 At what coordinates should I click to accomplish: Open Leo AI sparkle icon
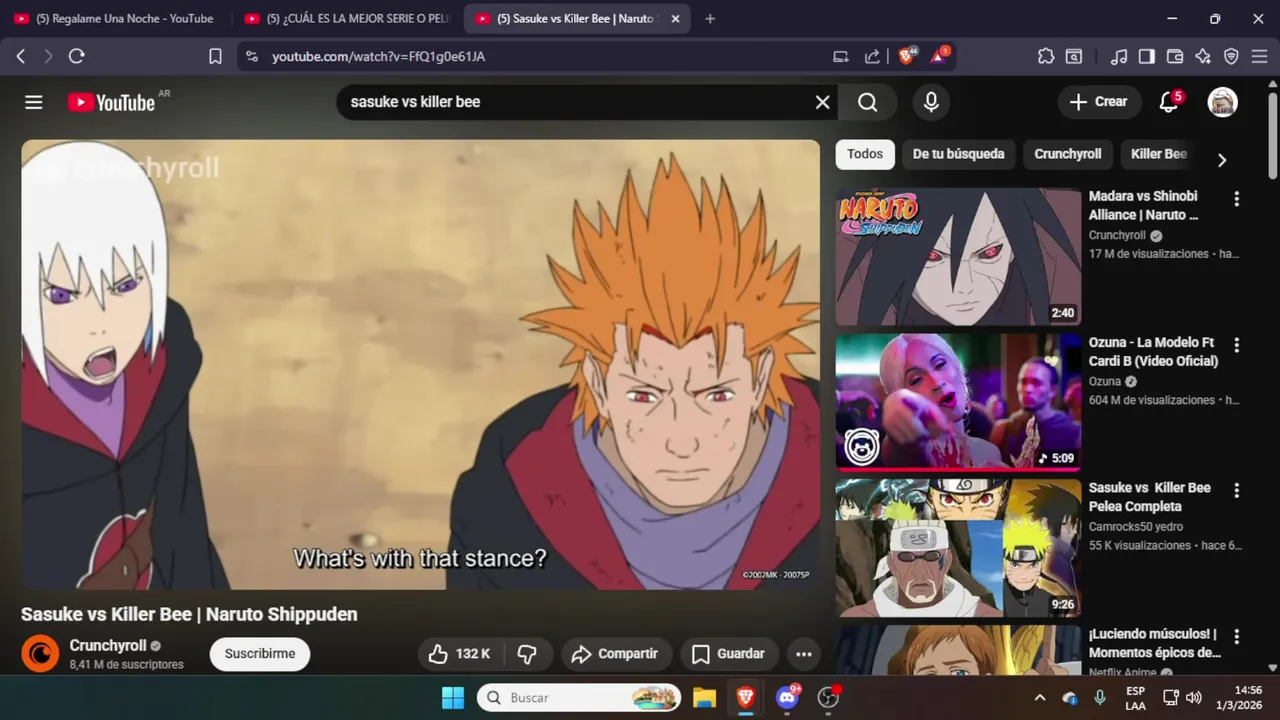click(1203, 56)
